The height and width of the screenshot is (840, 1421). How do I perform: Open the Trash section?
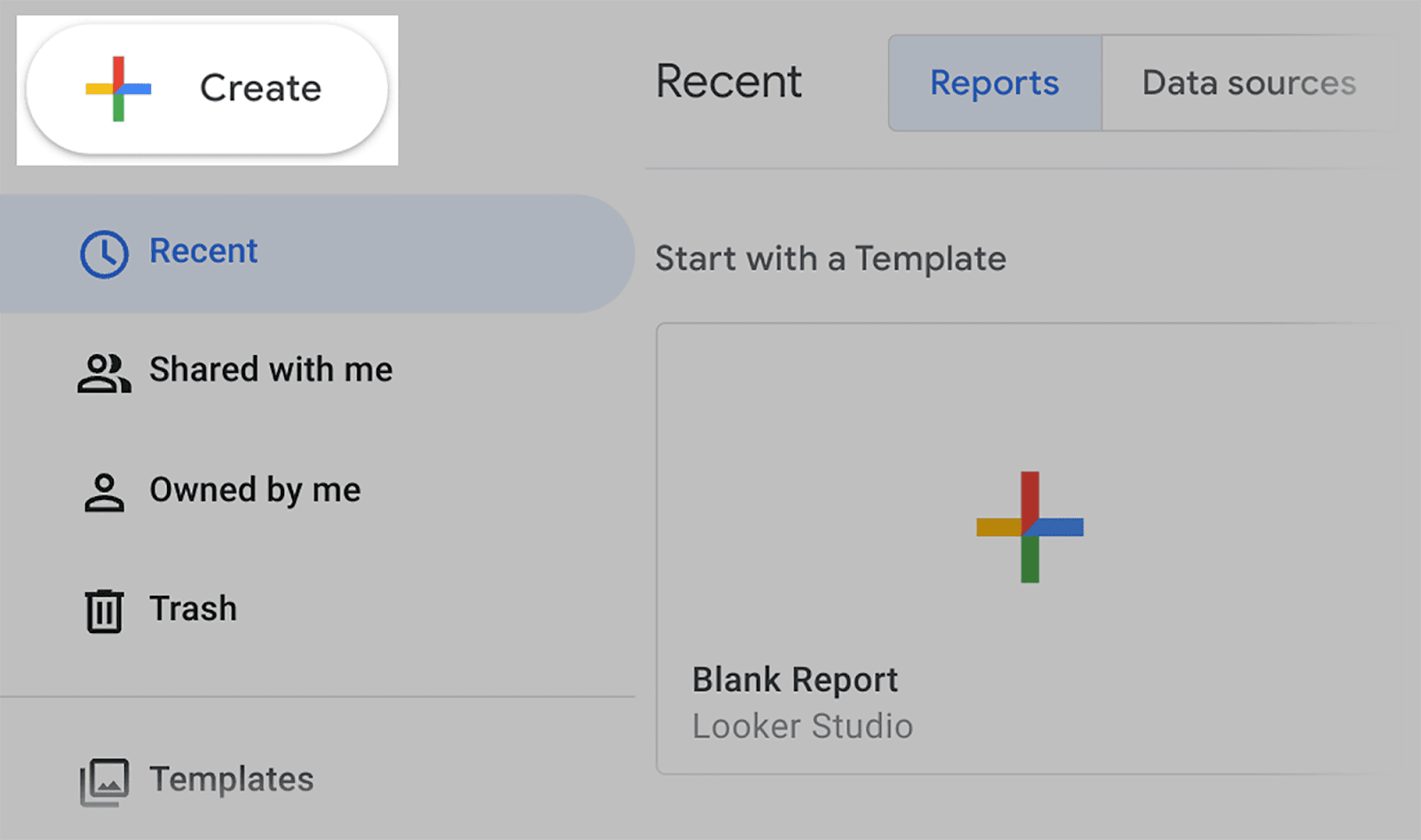click(x=192, y=610)
